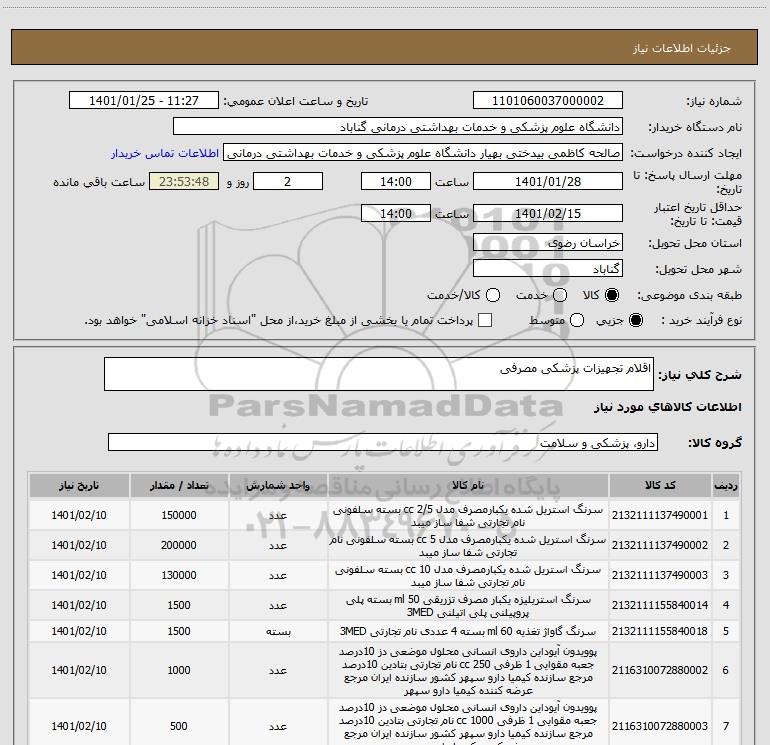
Task: Click the request creator field صالحه کاظمی
Action: tap(423, 153)
